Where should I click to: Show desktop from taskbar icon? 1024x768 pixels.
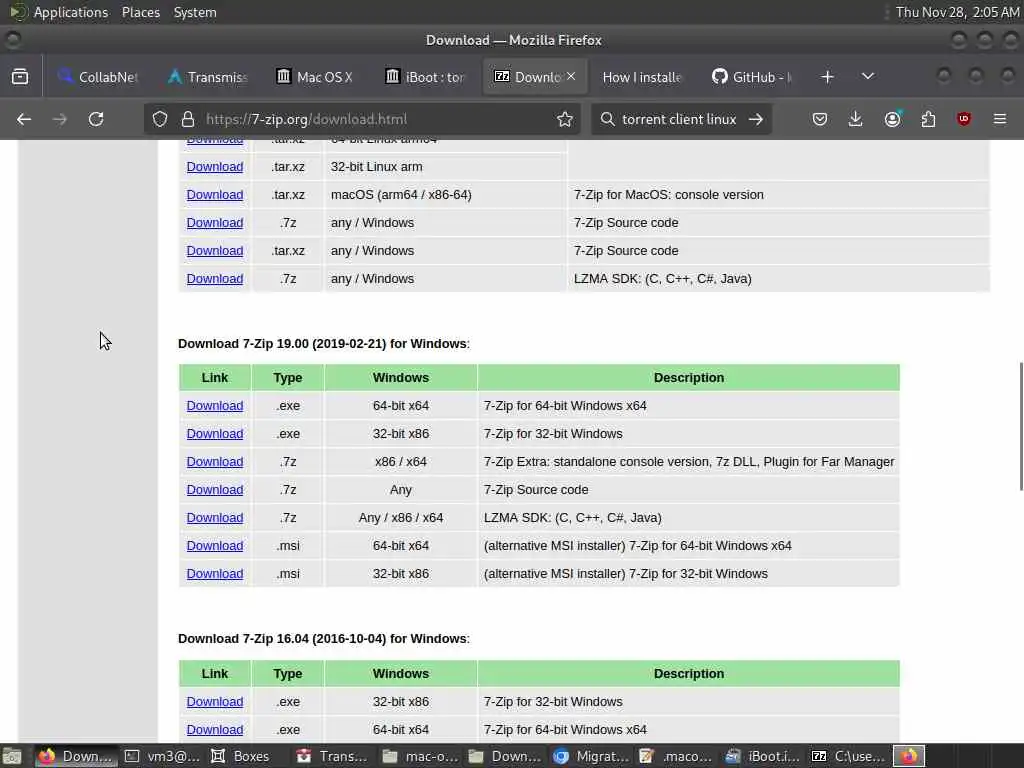12,756
